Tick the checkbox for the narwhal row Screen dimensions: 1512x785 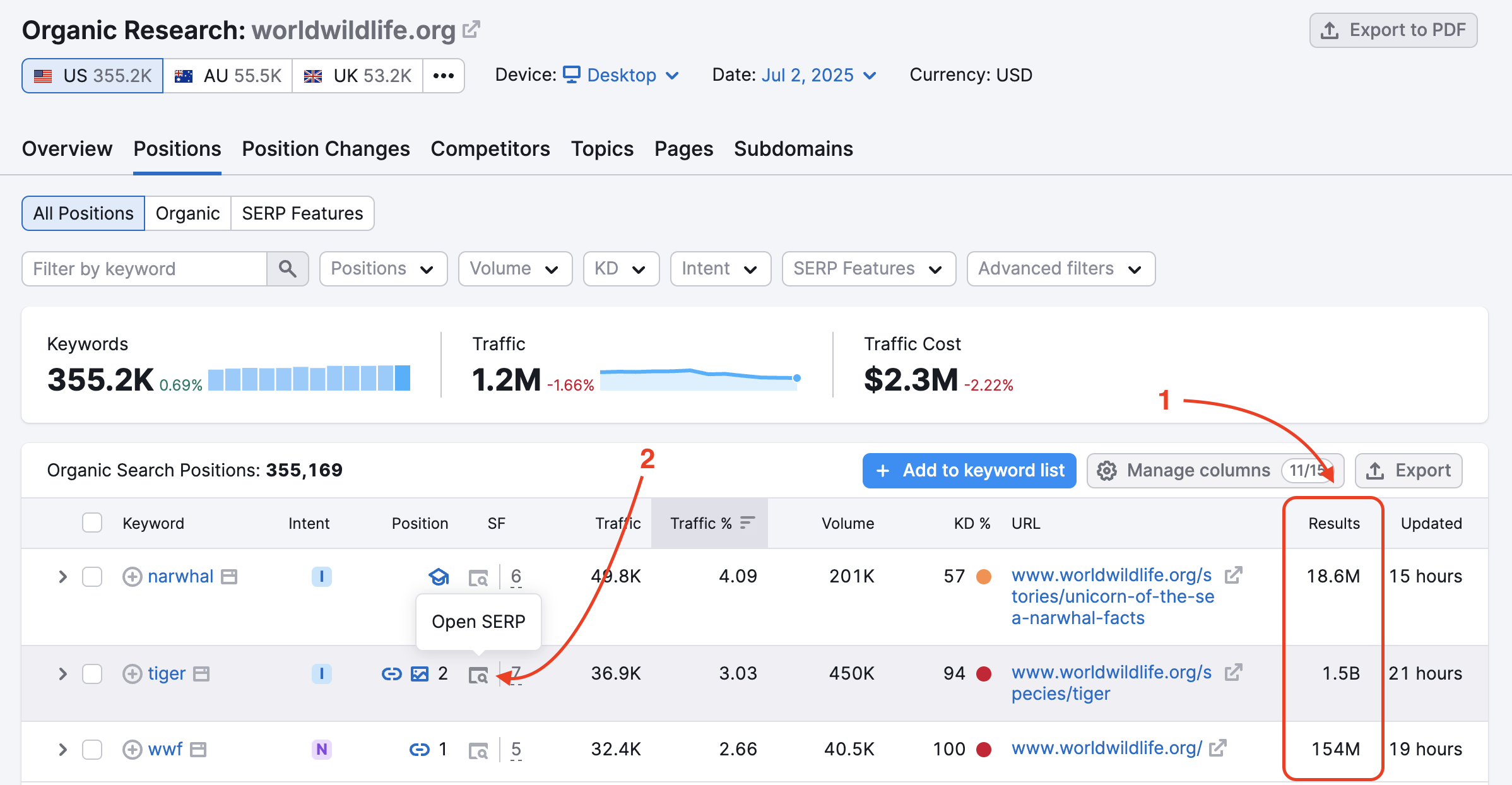coord(92,577)
